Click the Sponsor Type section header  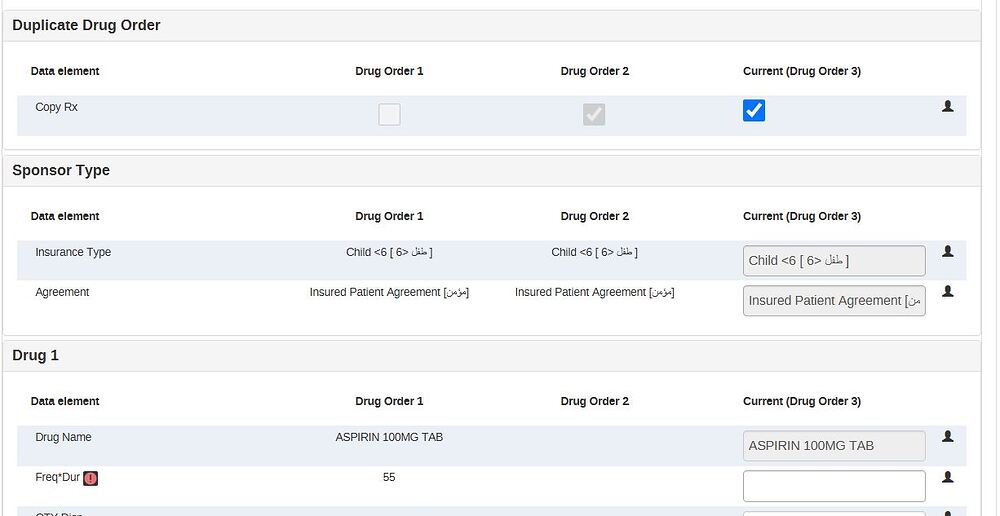click(61, 171)
